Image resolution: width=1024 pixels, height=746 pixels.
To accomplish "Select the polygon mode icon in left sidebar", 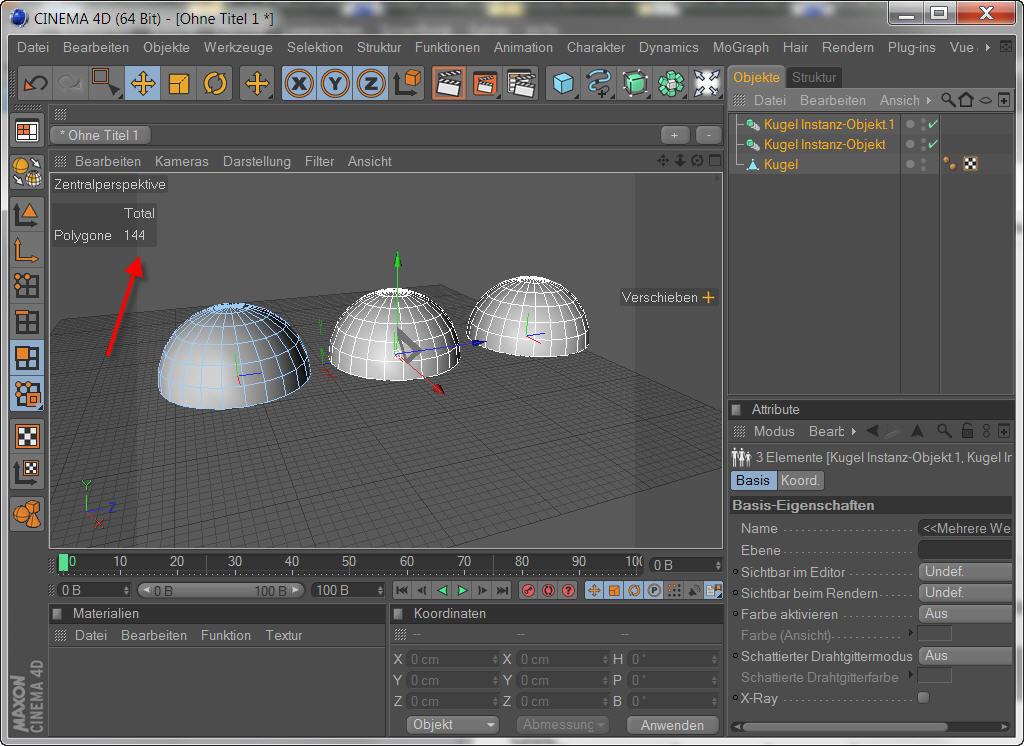I will pos(27,357).
